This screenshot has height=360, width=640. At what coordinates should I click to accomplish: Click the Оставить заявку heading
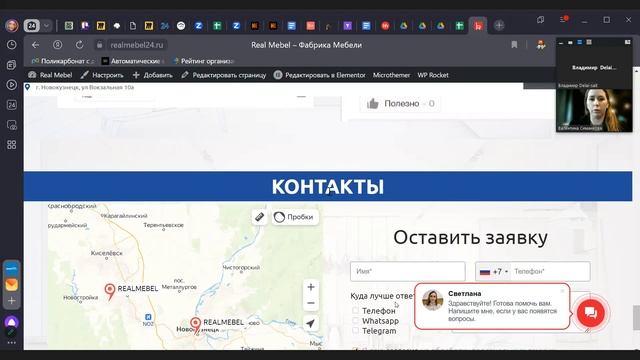(x=470, y=237)
